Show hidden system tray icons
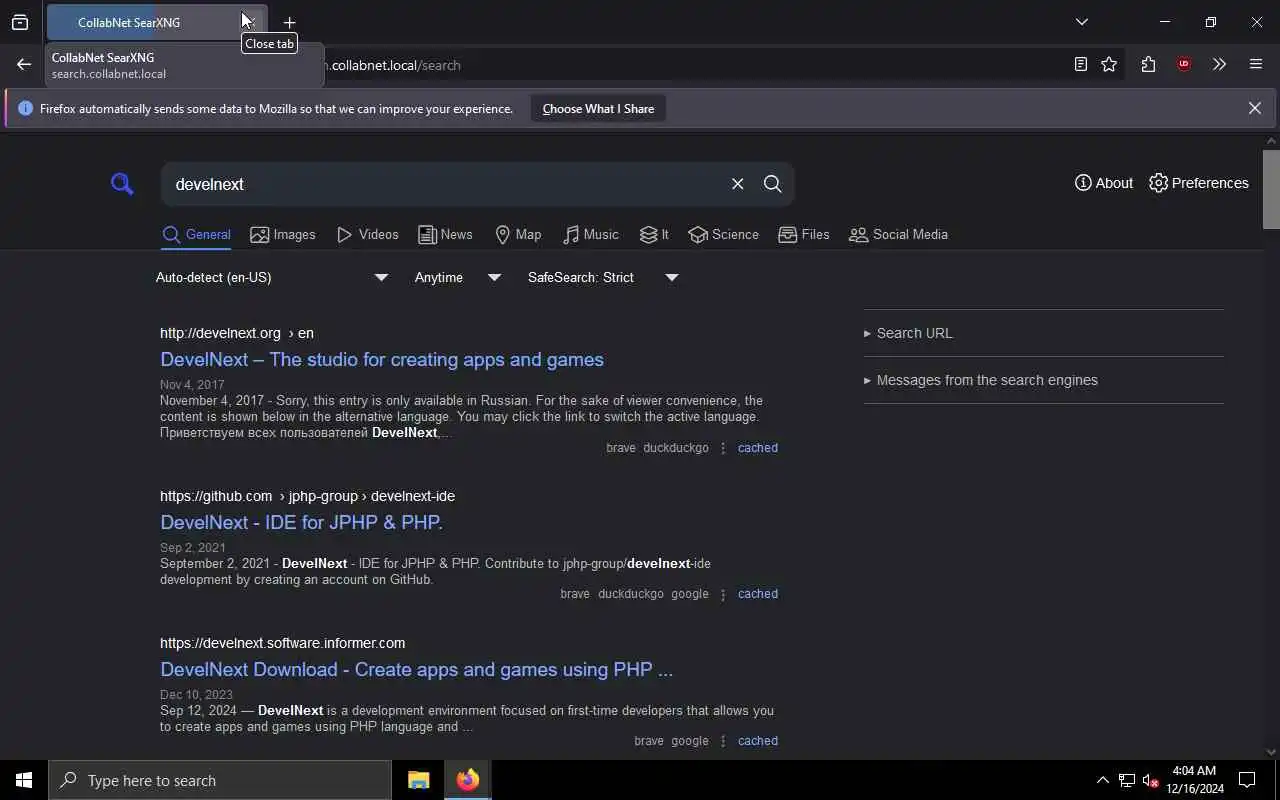Image resolution: width=1280 pixels, height=800 pixels. [x=1102, y=780]
